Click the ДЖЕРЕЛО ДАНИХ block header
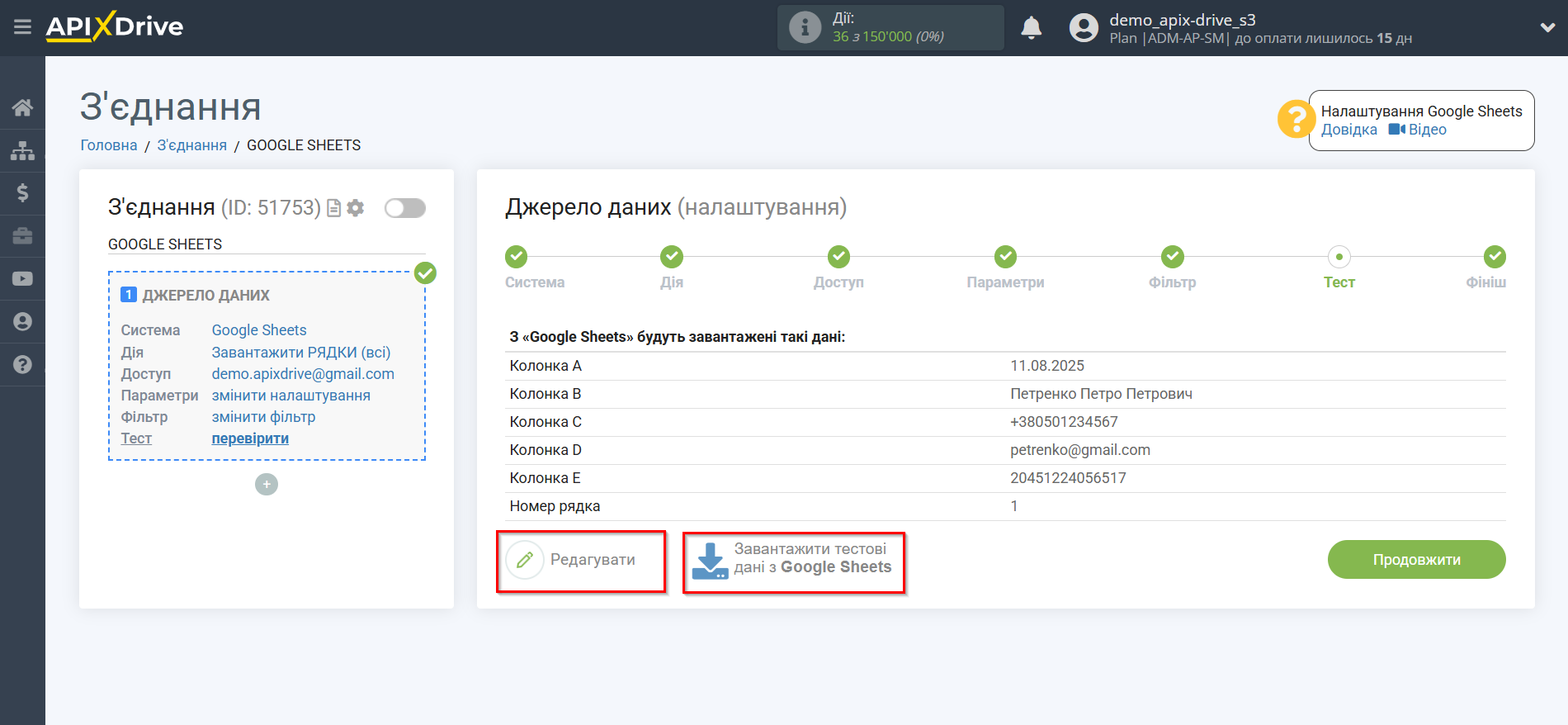Viewport: 1568px width, 725px height. tap(205, 296)
